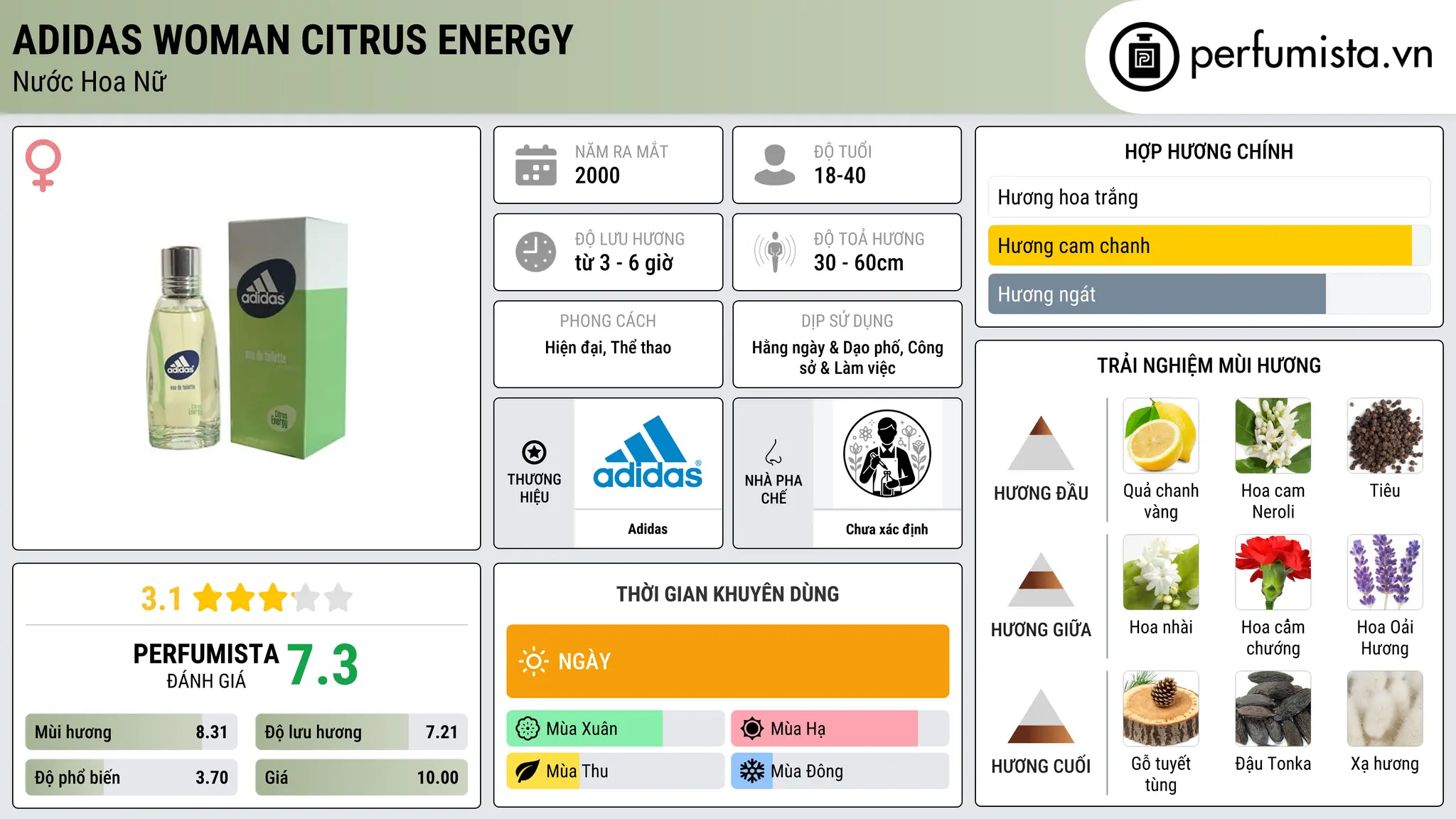Image resolution: width=1456 pixels, height=819 pixels.
Task: Open the red Hoa cẩm chướng image
Action: [x=1273, y=572]
